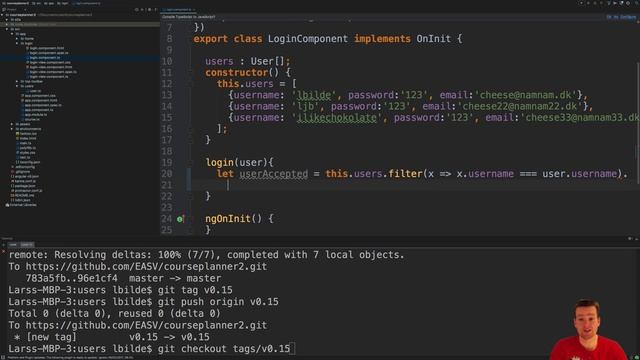Open Terminal panel settings gear

click(630, 238)
